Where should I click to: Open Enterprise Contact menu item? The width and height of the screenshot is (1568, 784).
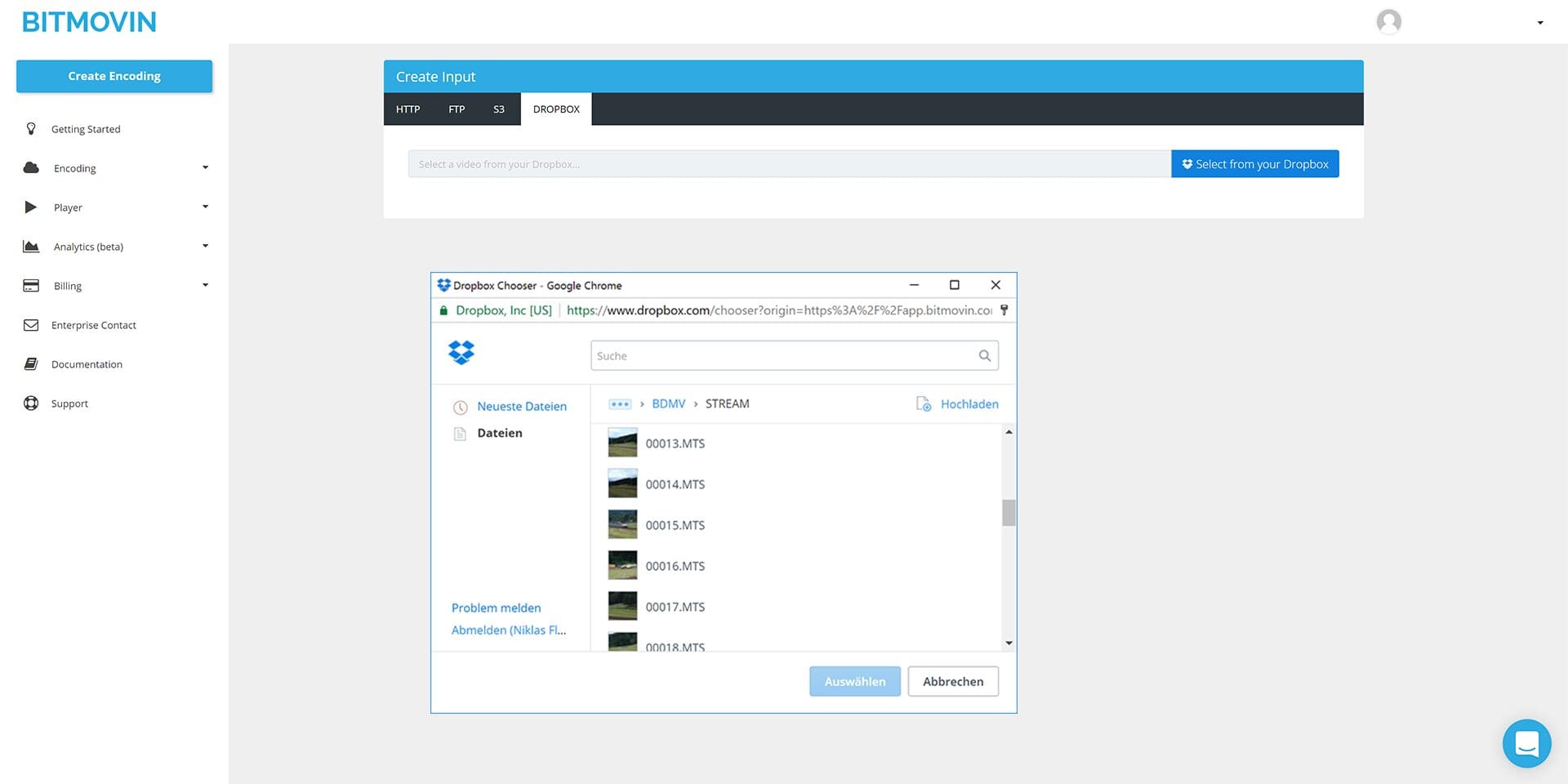94,325
